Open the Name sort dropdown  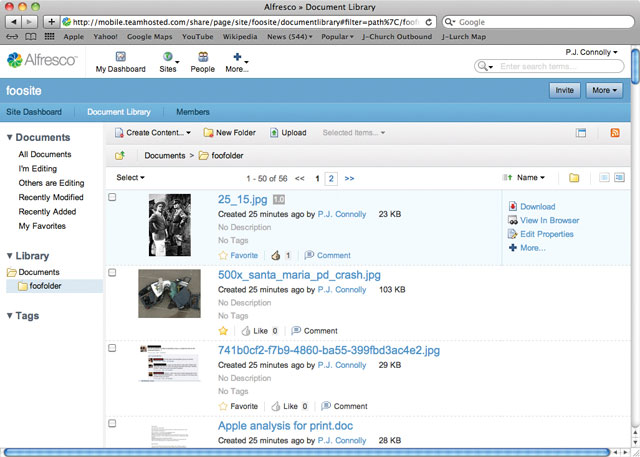click(x=531, y=177)
